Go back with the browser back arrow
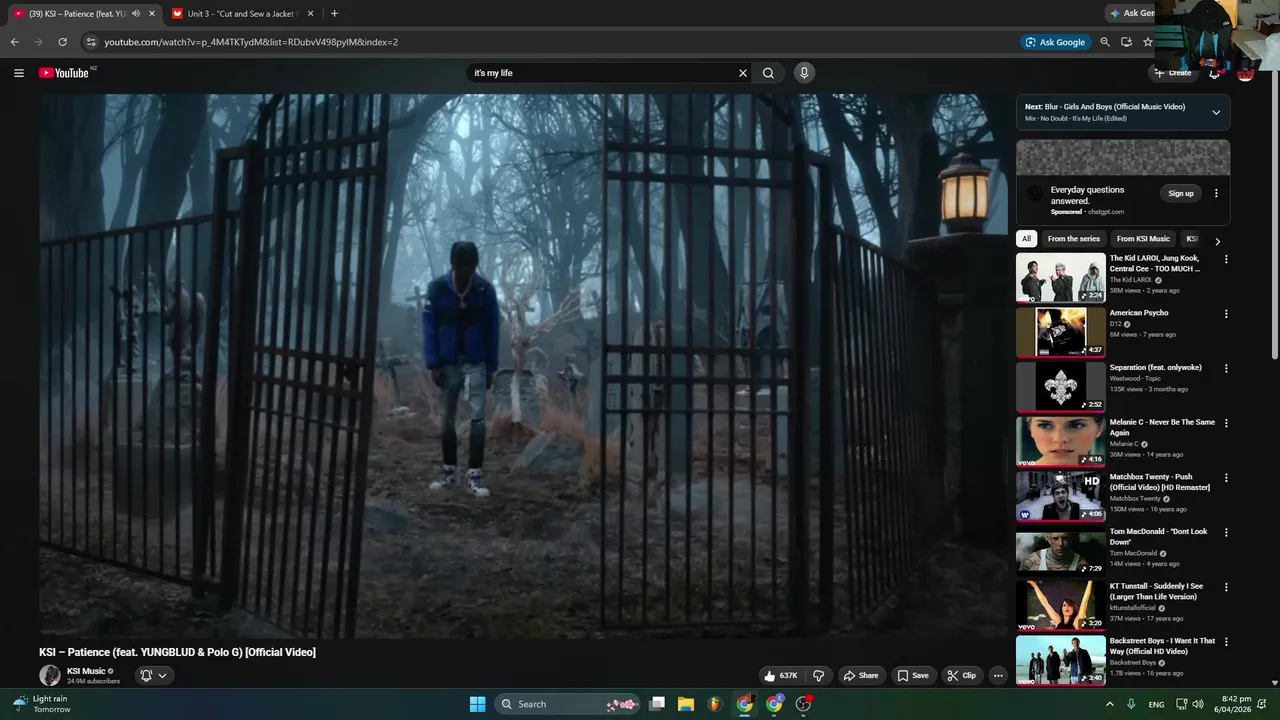The image size is (1280, 720). click(15, 42)
